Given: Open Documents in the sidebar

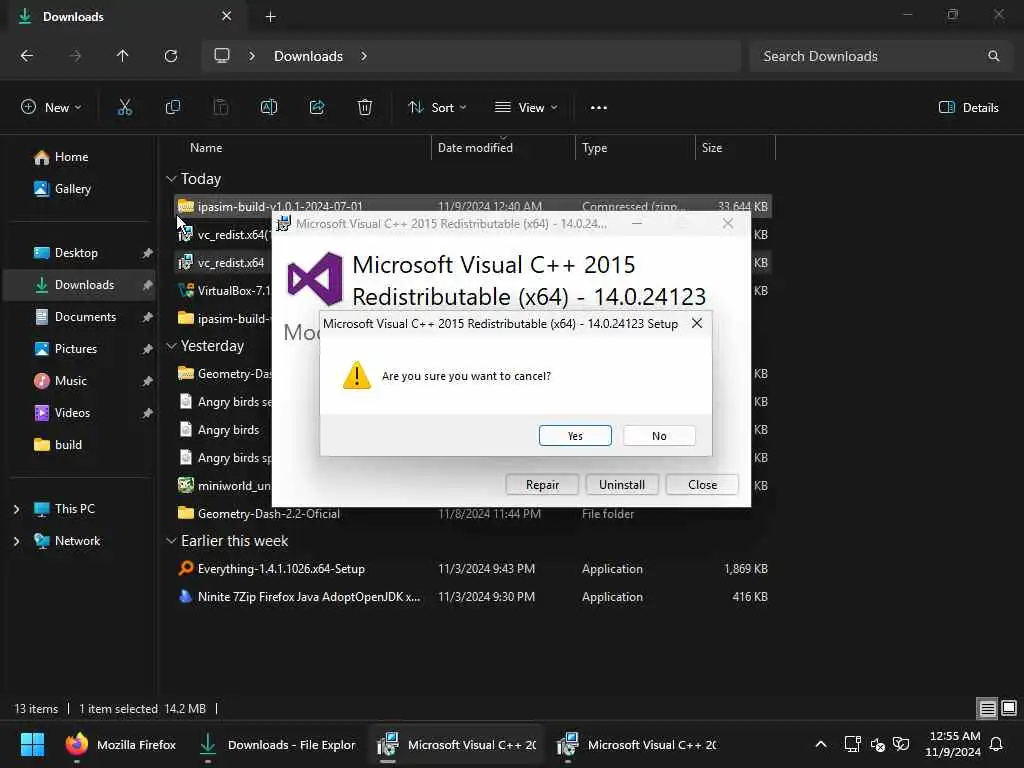Looking at the screenshot, I should click(85, 317).
